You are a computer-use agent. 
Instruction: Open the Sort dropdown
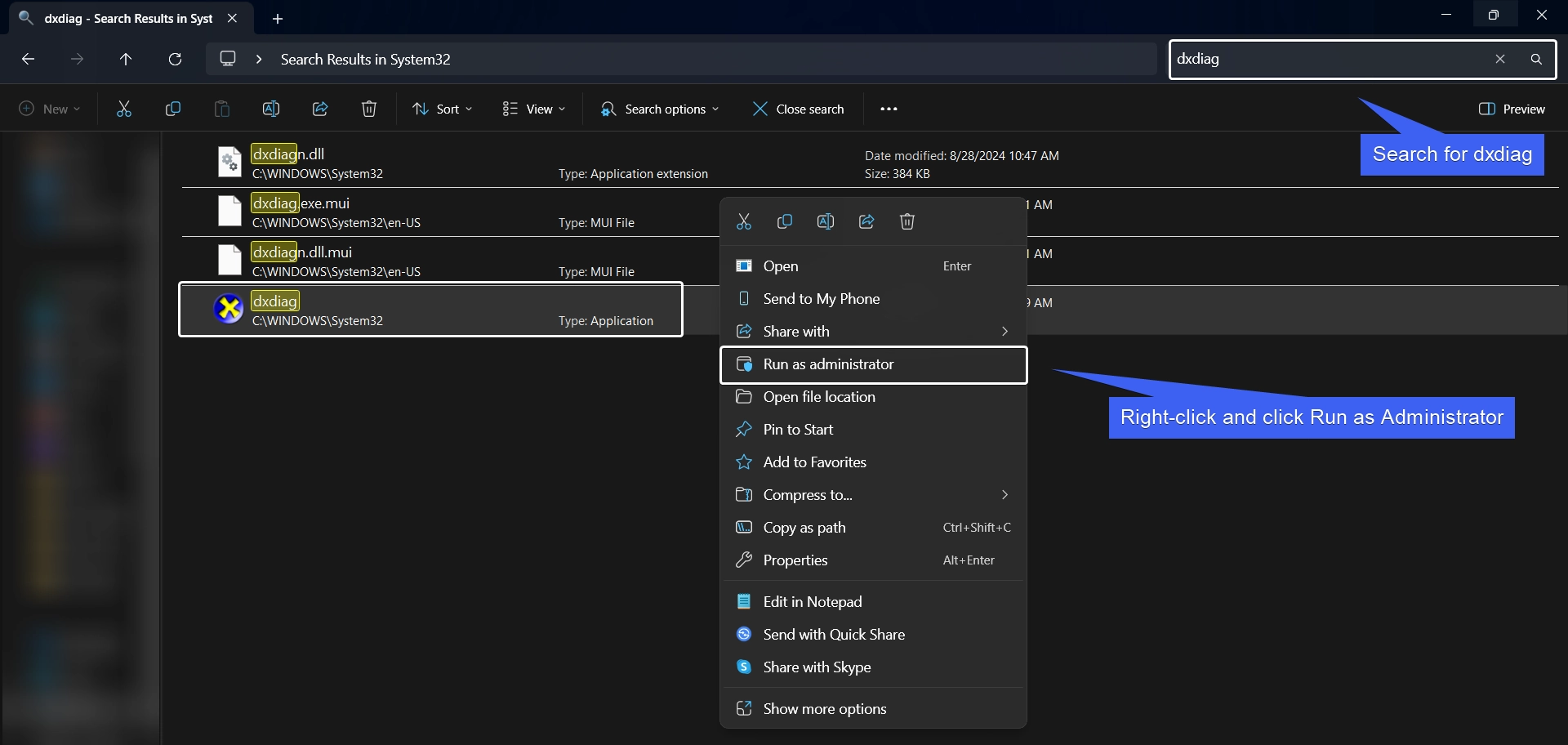tap(443, 109)
